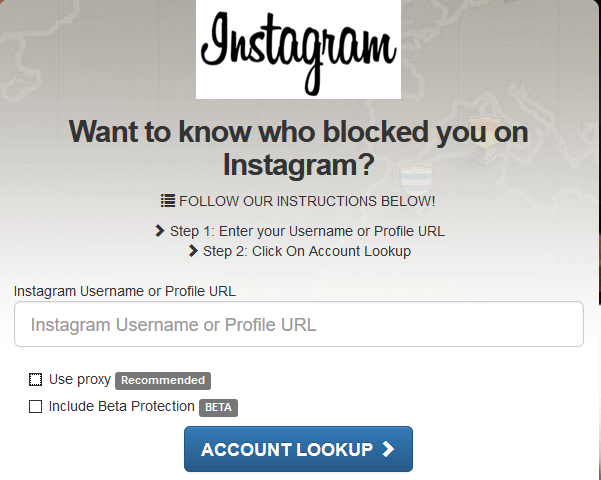Click the ACCOUNT LOOKUP button
This screenshot has width=601, height=480.
click(x=298, y=449)
